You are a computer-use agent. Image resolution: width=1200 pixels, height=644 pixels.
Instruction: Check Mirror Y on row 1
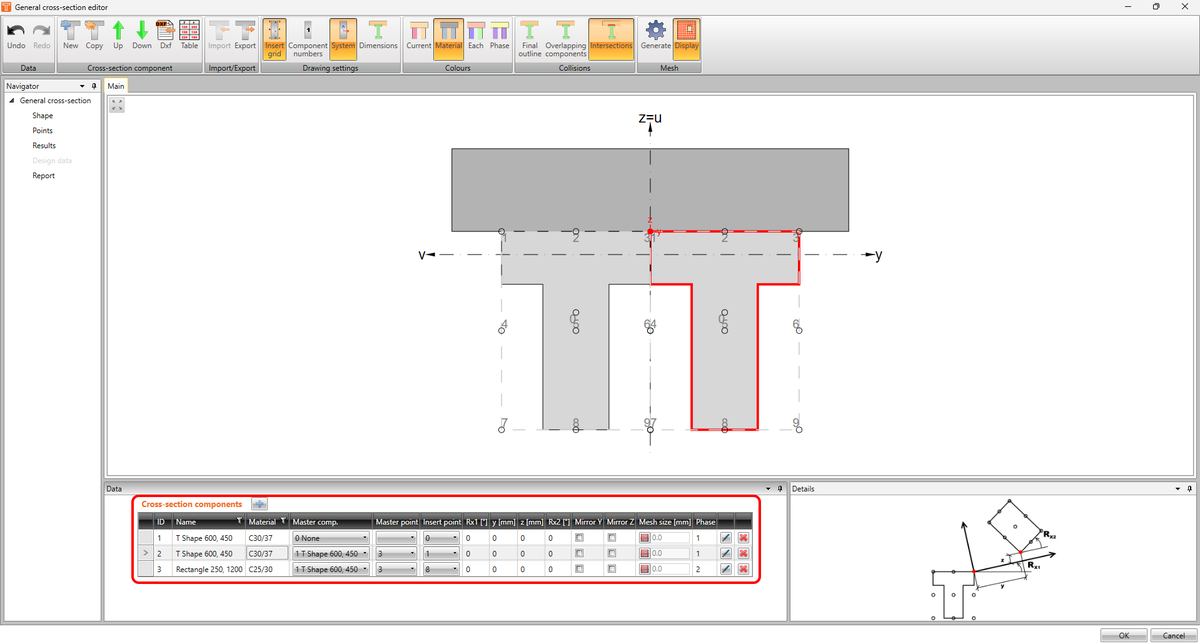point(587,537)
